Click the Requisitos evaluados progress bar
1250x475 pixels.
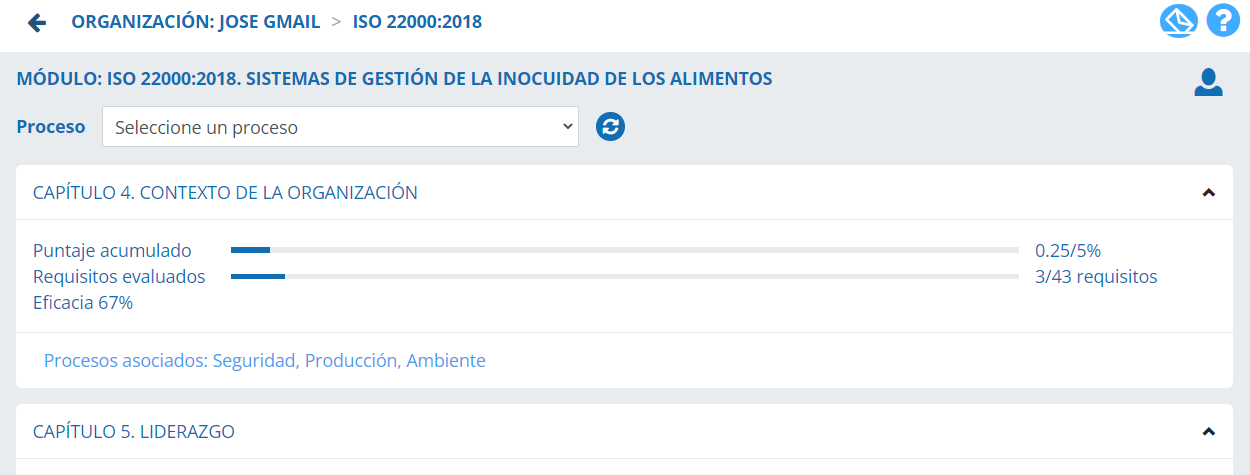(x=624, y=276)
